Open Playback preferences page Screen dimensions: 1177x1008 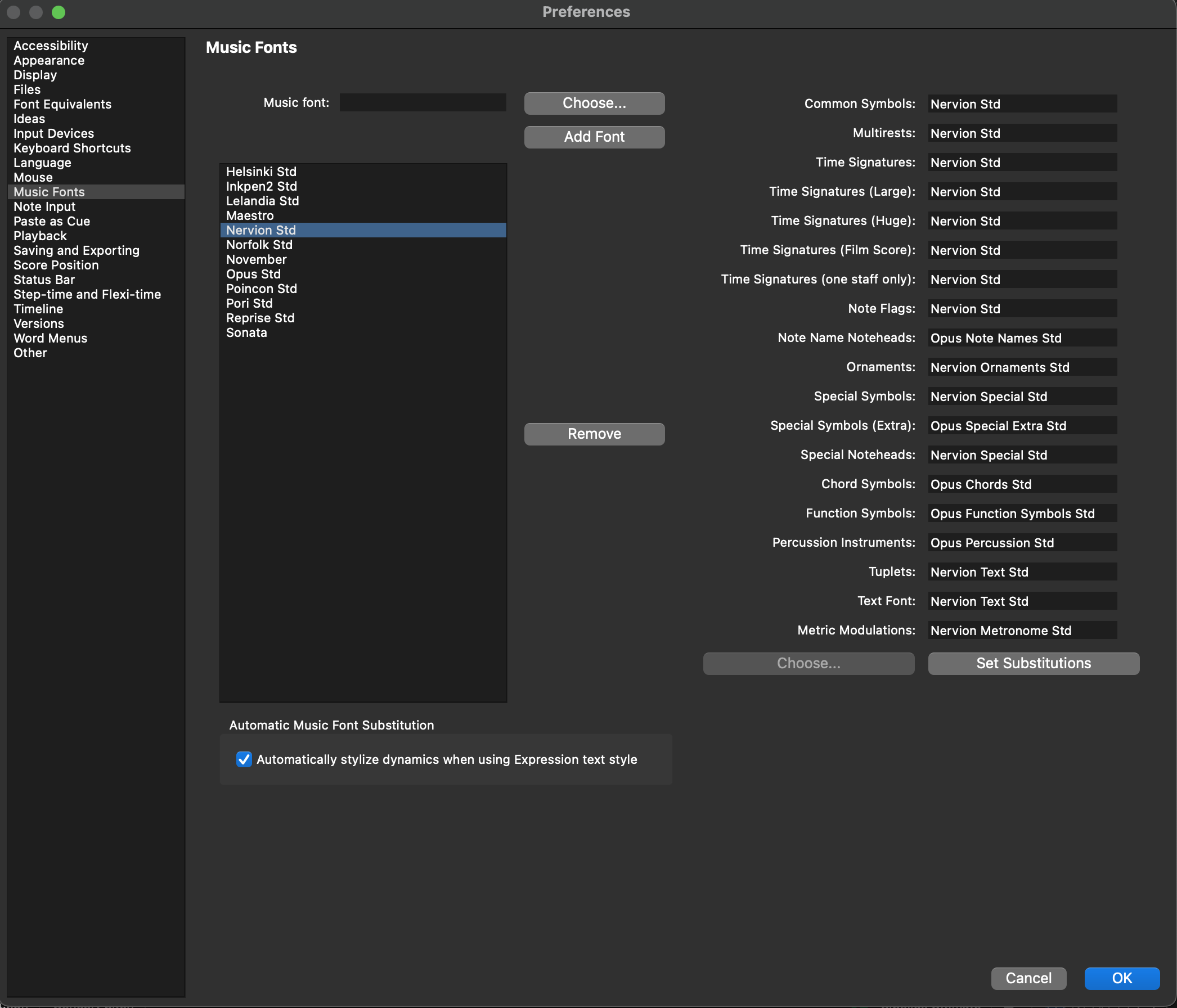(96, 236)
